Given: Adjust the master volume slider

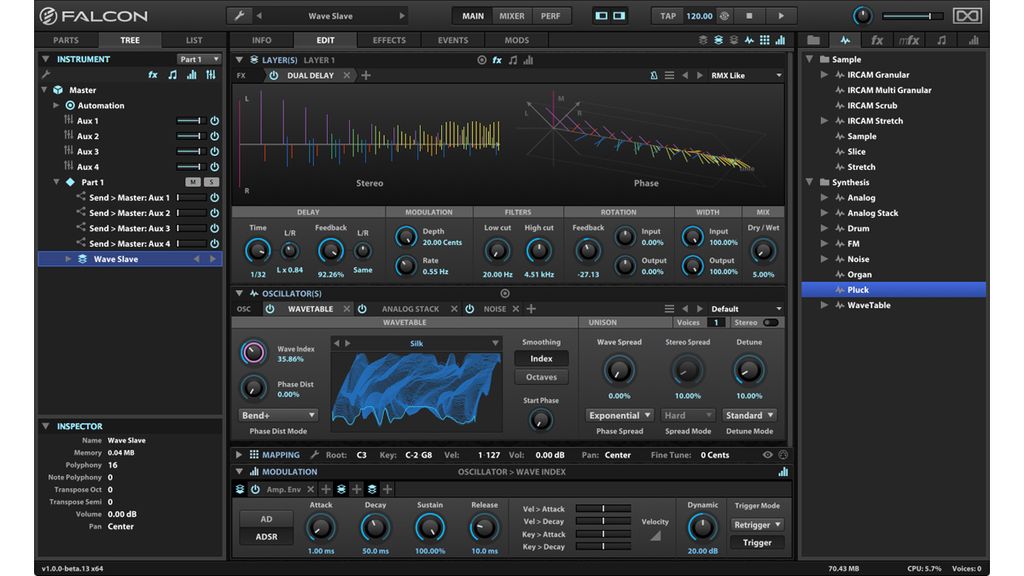Looking at the screenshot, I should tap(912, 16).
